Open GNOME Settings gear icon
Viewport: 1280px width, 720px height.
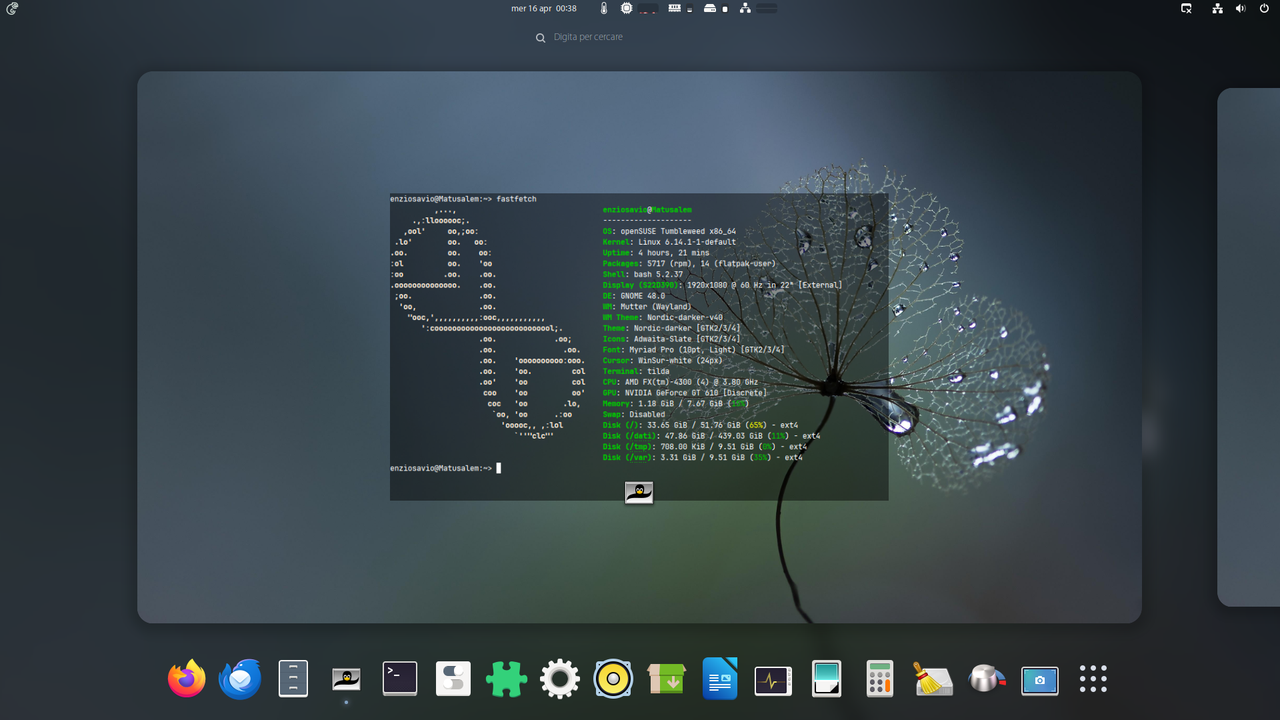(x=559, y=678)
